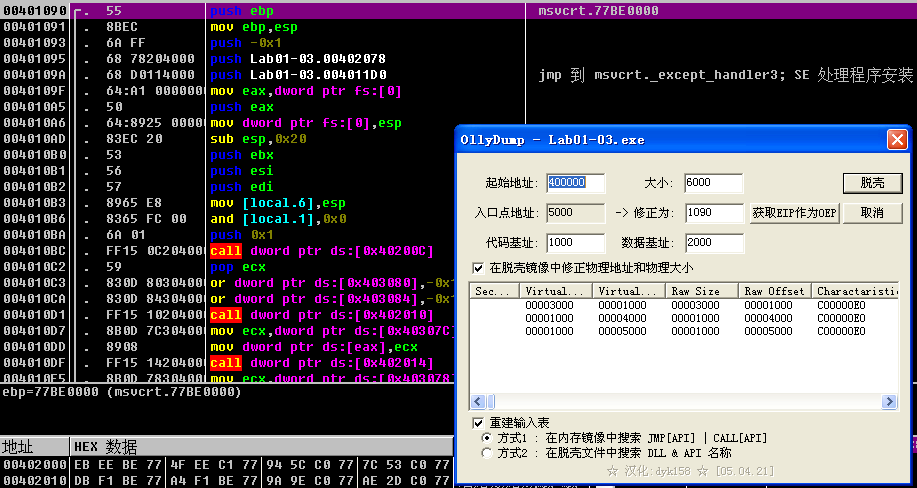
Task: Click the 起始地址 input field
Action: (575, 183)
